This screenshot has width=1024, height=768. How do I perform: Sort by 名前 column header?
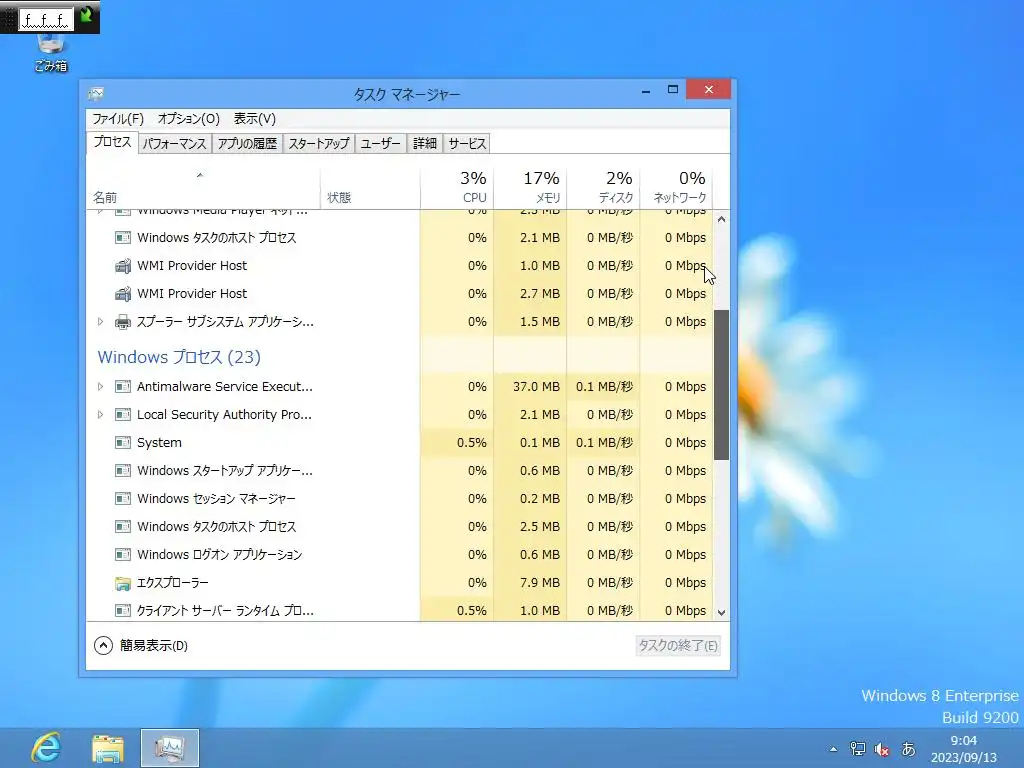203,188
